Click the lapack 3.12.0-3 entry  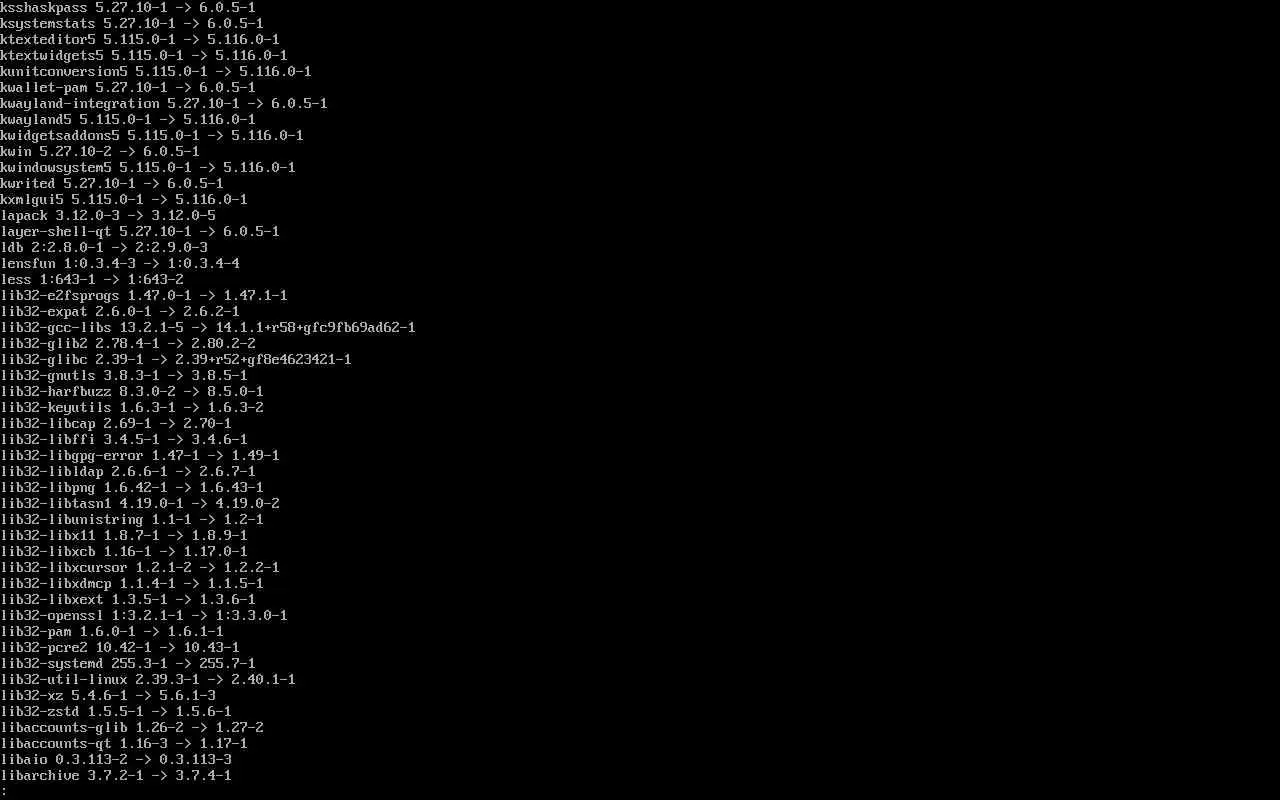[x=108, y=215]
